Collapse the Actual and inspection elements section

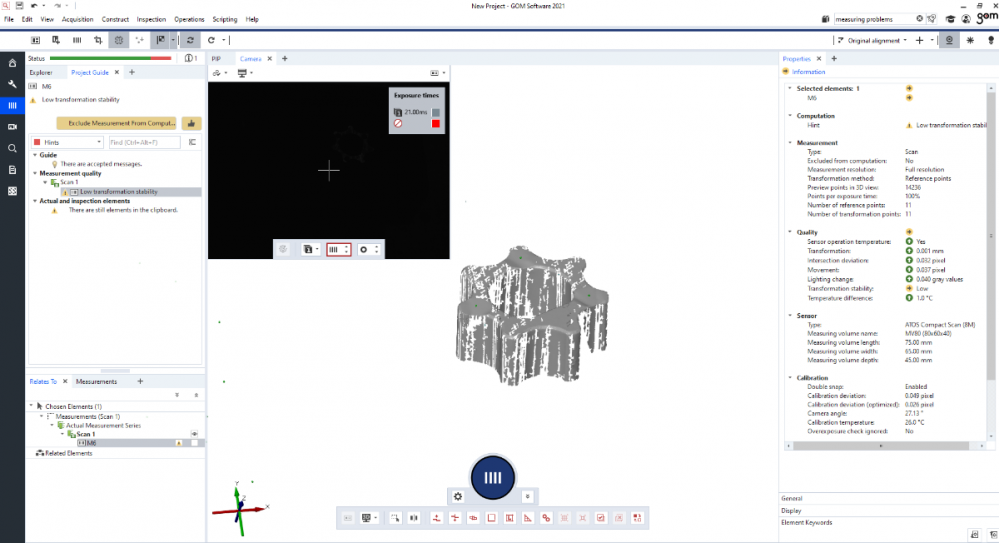pyautogui.click(x=35, y=201)
